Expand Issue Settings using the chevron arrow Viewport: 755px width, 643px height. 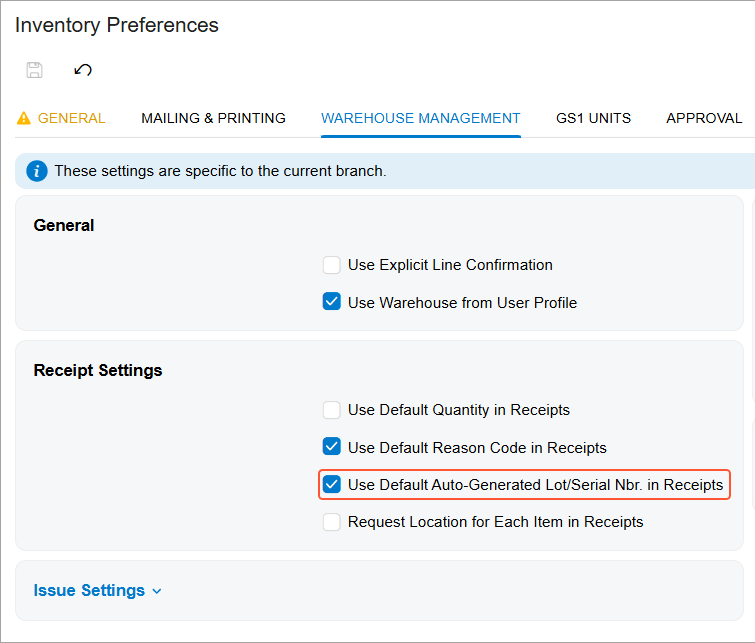(x=157, y=591)
